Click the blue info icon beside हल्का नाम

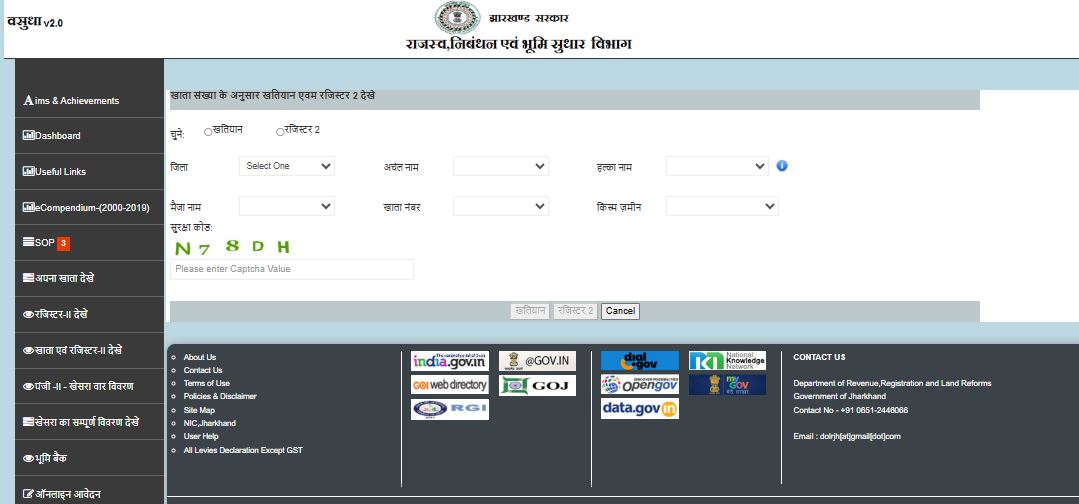coord(782,166)
